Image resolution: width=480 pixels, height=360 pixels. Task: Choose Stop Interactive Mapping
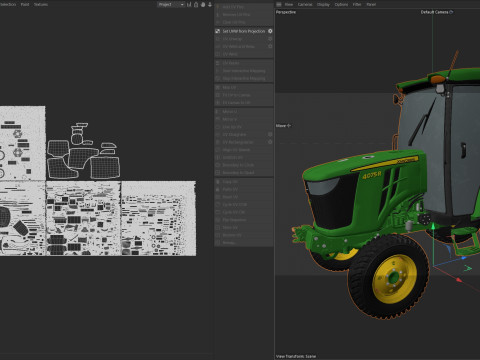pyautogui.click(x=244, y=78)
